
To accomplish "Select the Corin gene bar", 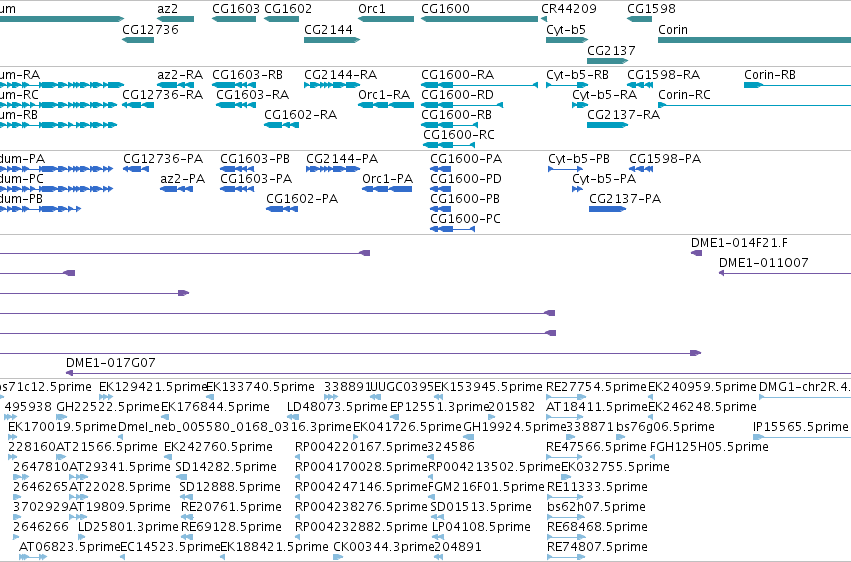I will [754, 40].
